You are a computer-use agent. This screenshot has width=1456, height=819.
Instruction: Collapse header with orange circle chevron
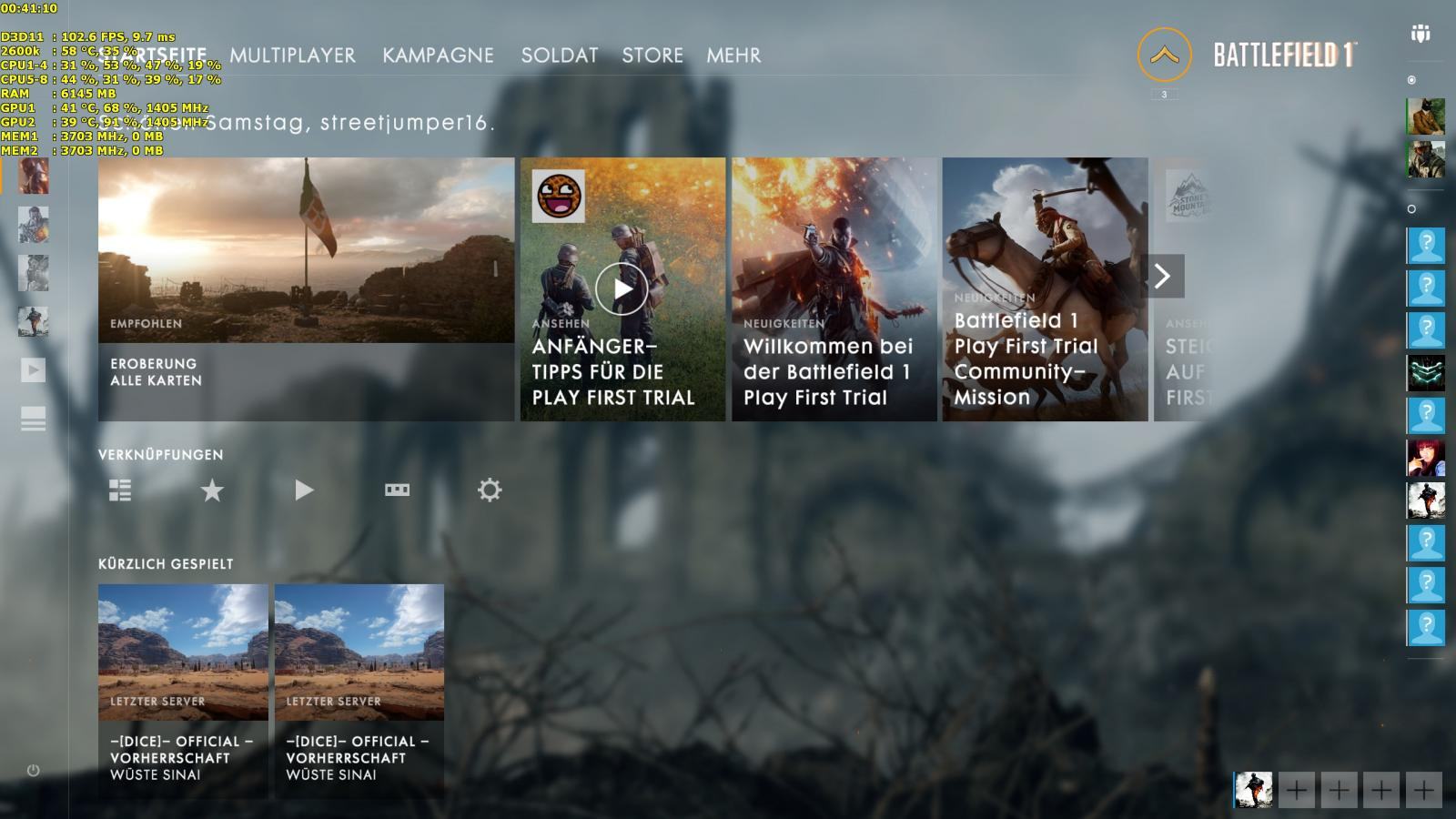[x=1164, y=56]
